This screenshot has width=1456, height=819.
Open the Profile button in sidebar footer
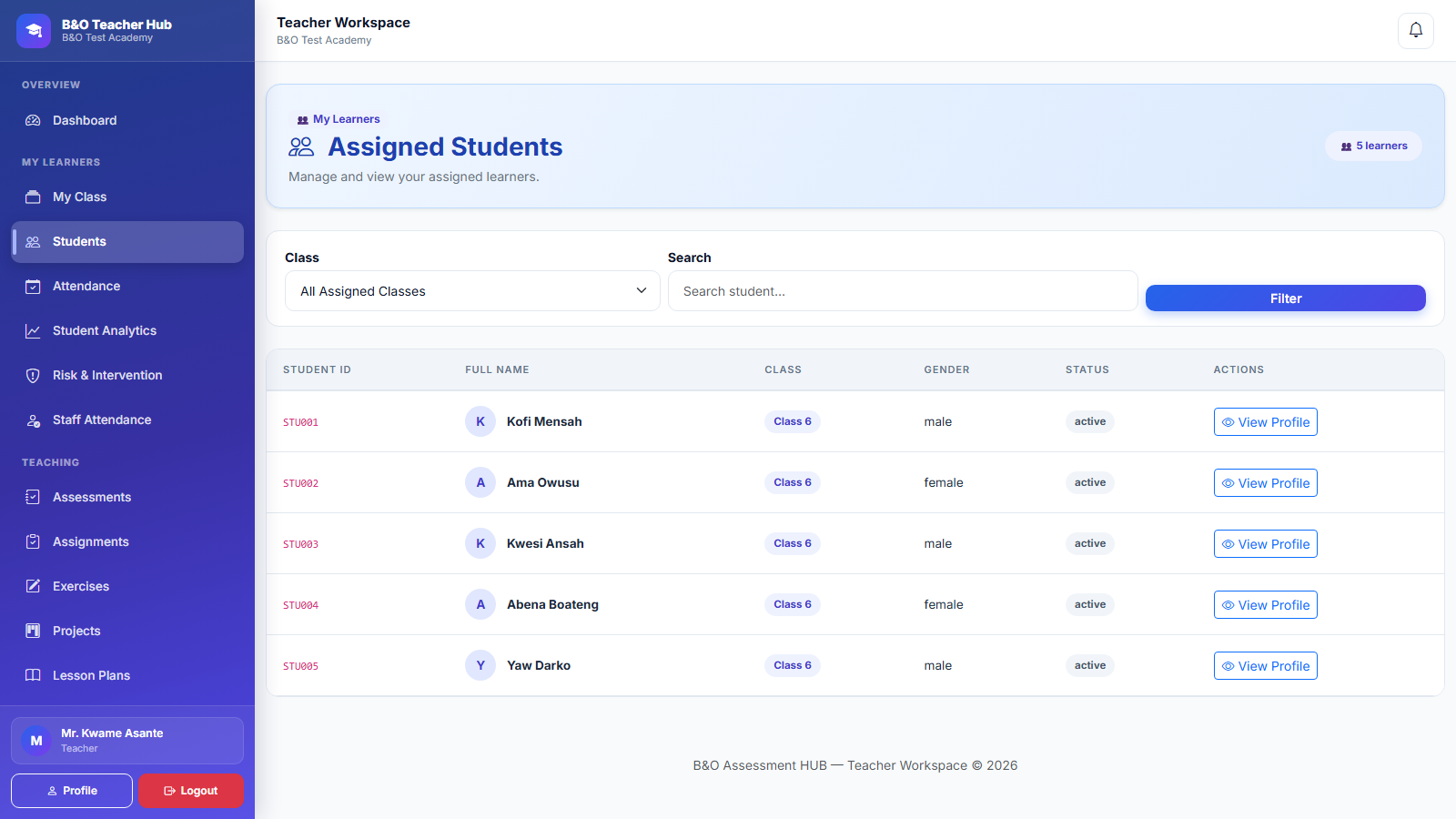72,791
